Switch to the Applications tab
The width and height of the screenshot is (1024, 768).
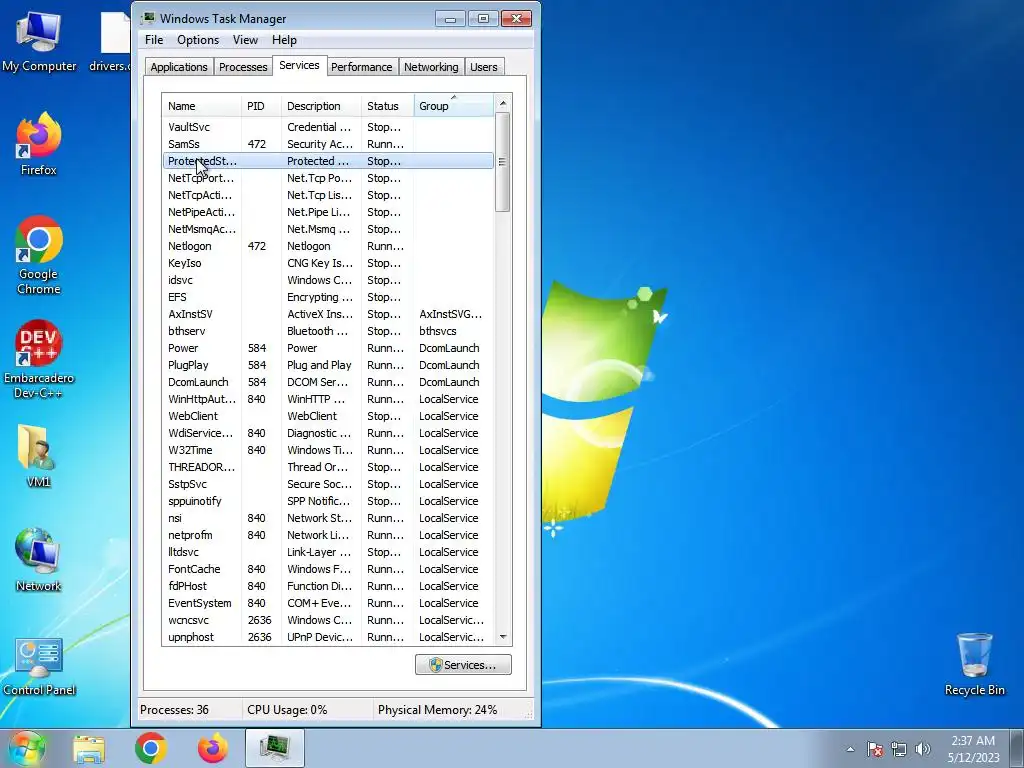pos(179,67)
